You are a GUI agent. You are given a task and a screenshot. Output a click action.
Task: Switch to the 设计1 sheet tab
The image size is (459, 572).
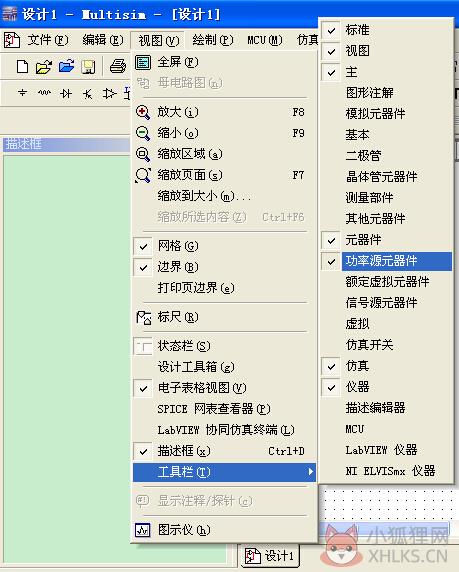[270, 556]
